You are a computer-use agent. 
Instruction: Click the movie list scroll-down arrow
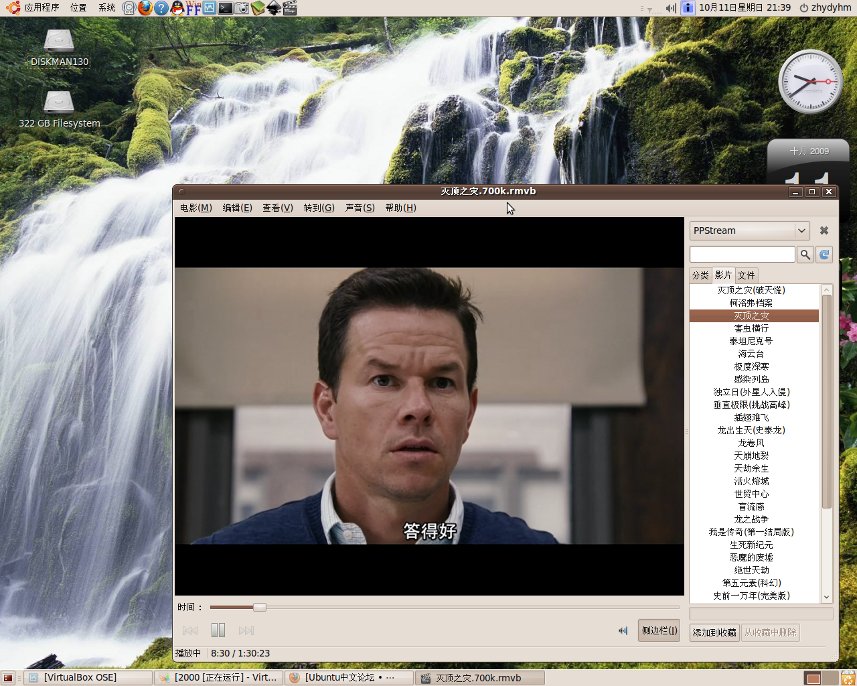coord(826,597)
